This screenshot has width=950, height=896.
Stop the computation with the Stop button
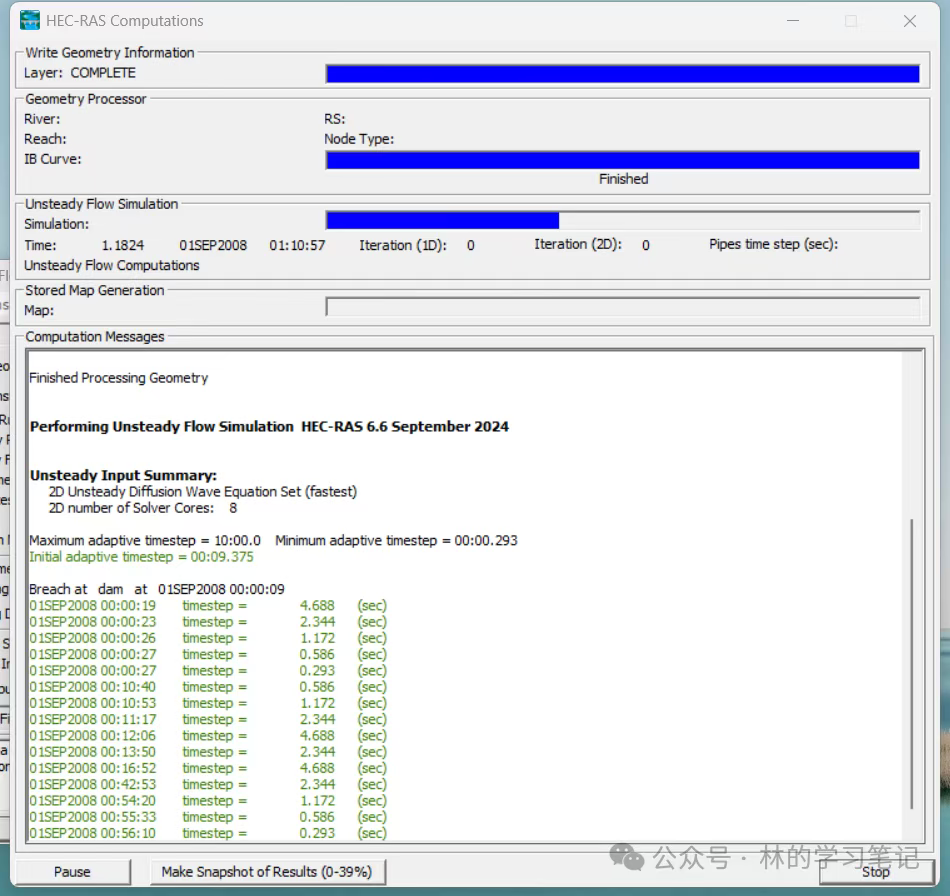click(875, 871)
